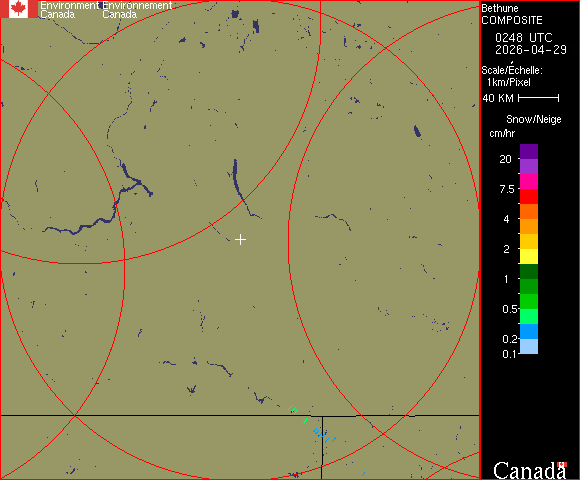Select the dark purple 20 cm/hr swatch
The image size is (580, 480).
click(x=529, y=152)
